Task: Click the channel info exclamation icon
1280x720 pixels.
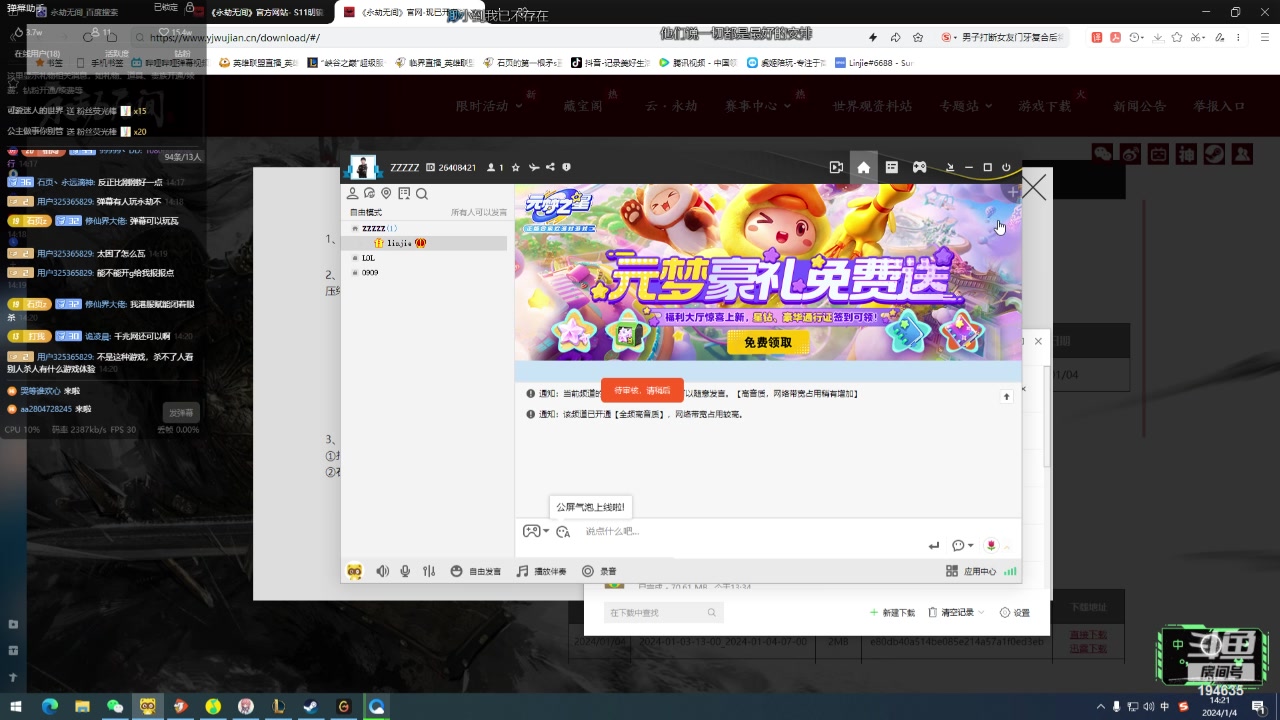Action: [566, 167]
